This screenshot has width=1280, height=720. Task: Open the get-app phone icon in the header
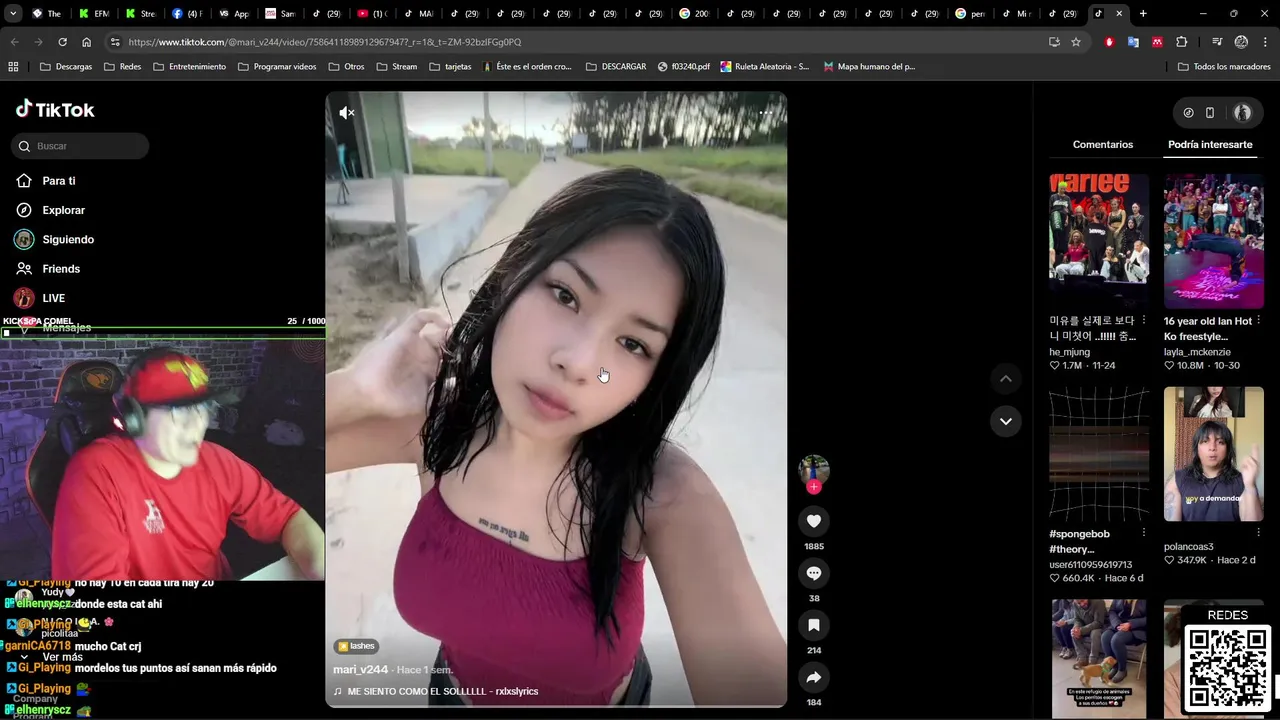click(1210, 113)
